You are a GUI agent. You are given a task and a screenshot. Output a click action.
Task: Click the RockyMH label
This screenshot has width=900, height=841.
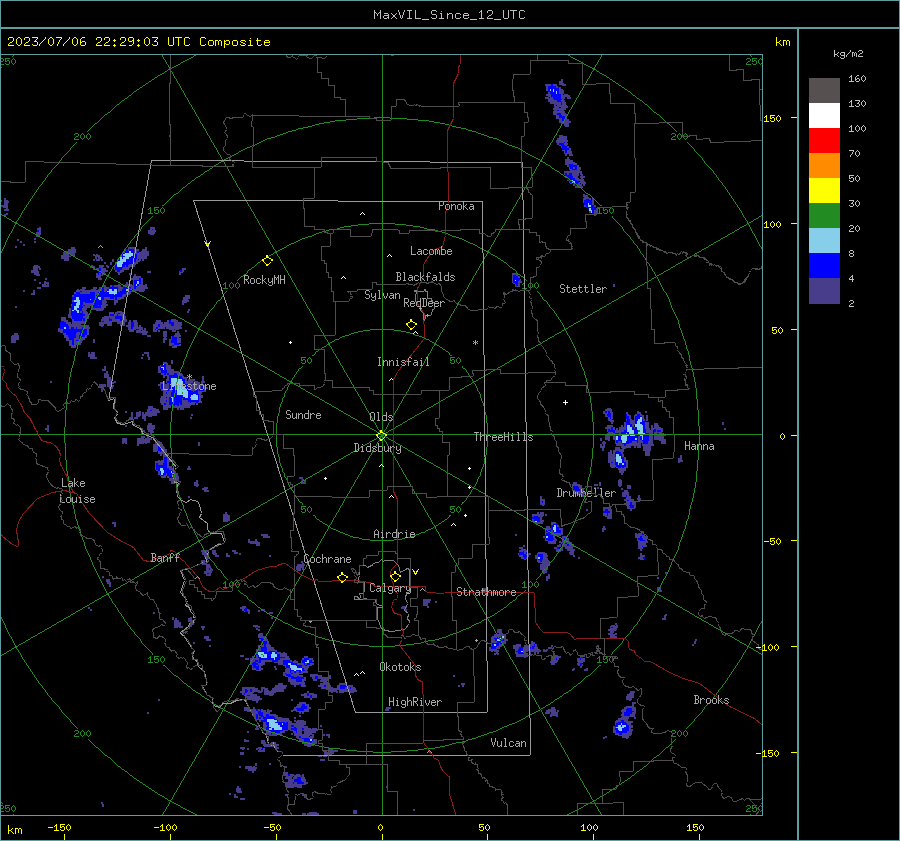264,280
